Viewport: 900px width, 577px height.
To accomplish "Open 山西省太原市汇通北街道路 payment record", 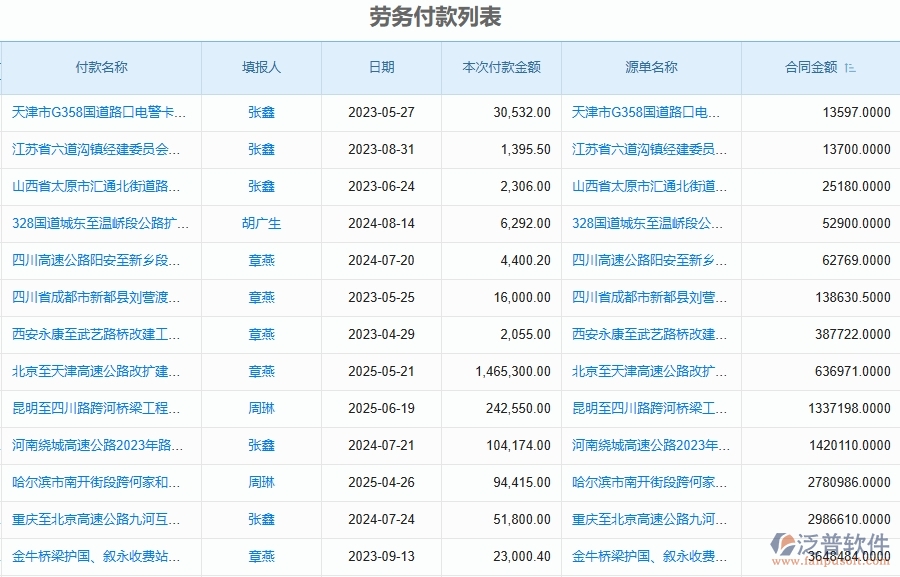I will click(x=93, y=186).
